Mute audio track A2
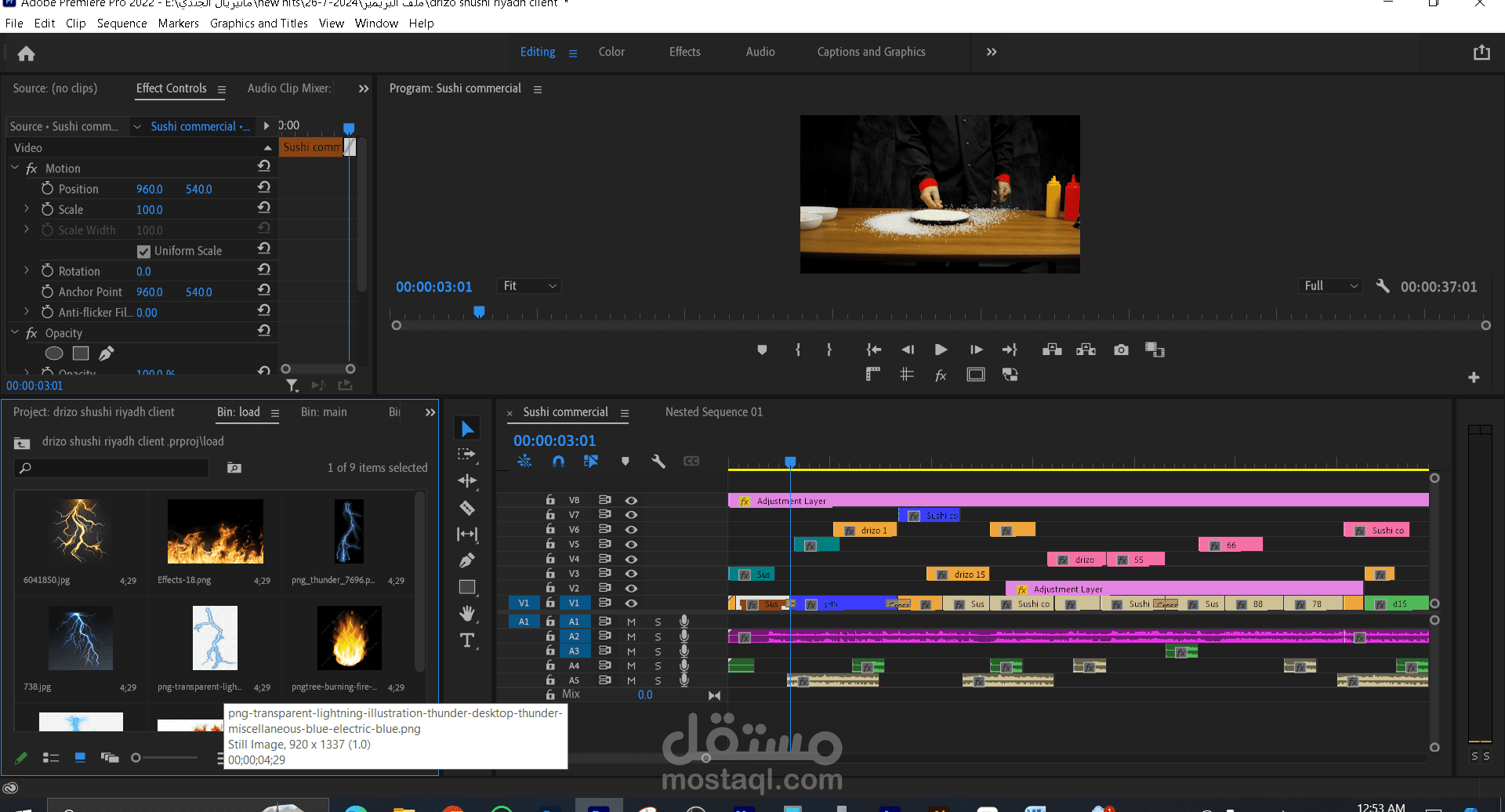1505x812 pixels. click(x=631, y=636)
